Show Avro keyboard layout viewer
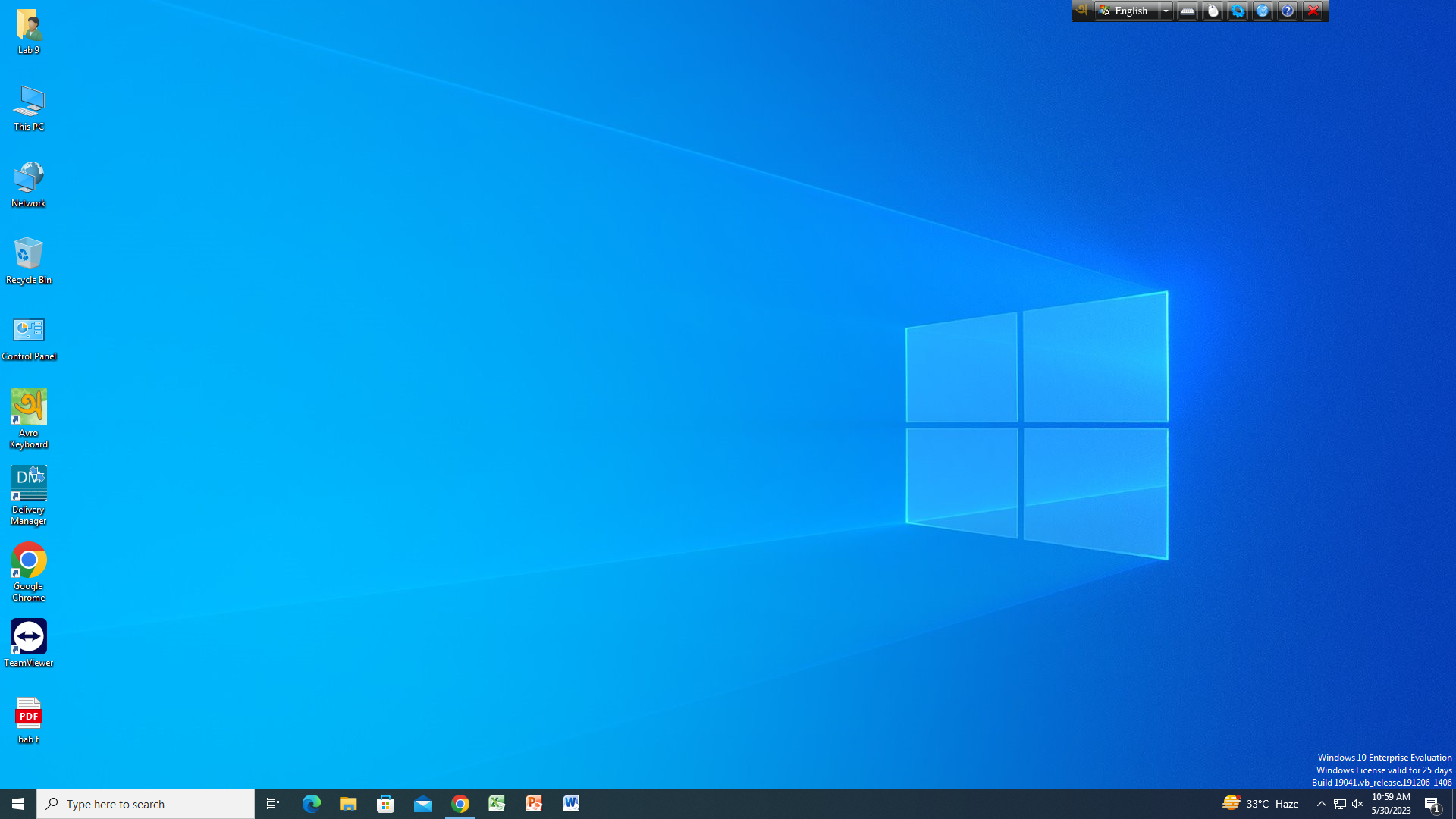This screenshot has width=1456, height=819. point(1188,11)
